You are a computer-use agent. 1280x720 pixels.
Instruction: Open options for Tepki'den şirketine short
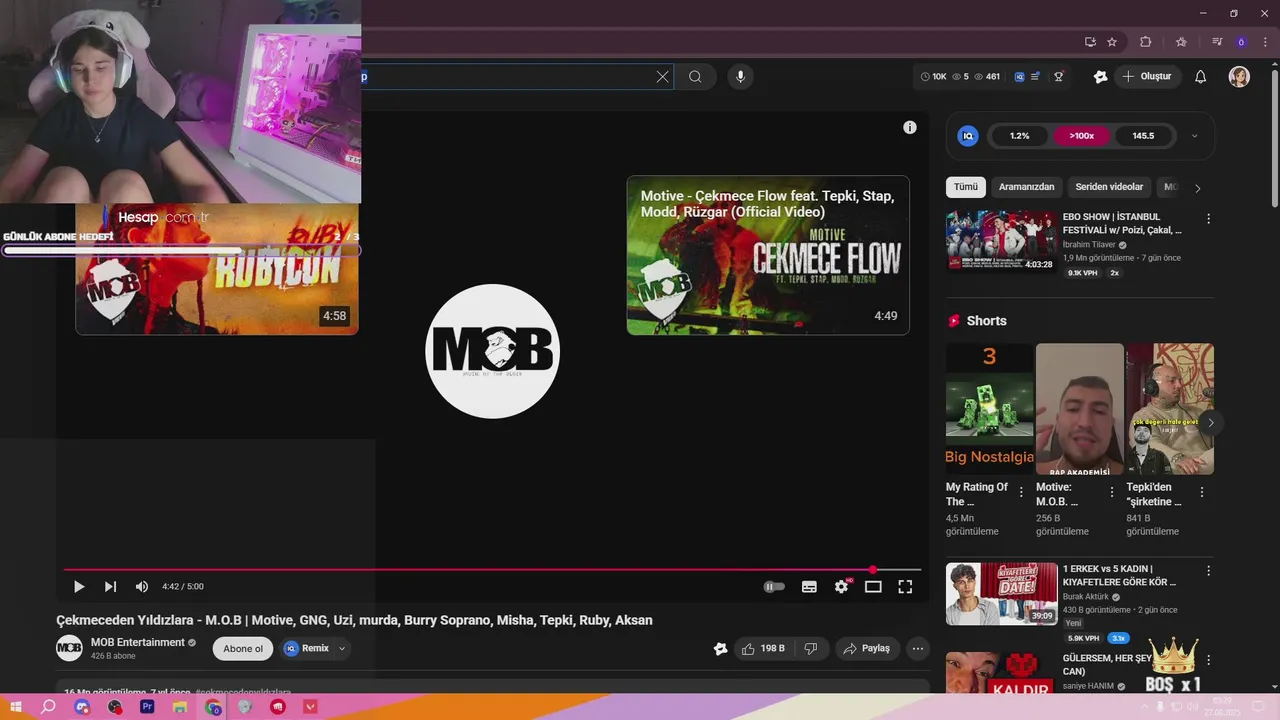(1201, 492)
